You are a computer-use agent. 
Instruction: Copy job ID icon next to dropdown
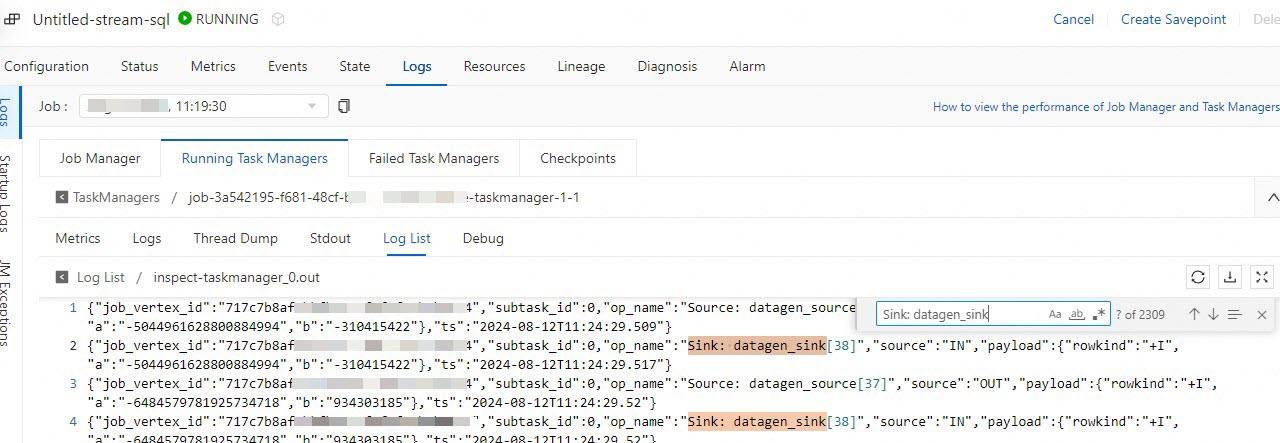pos(344,106)
